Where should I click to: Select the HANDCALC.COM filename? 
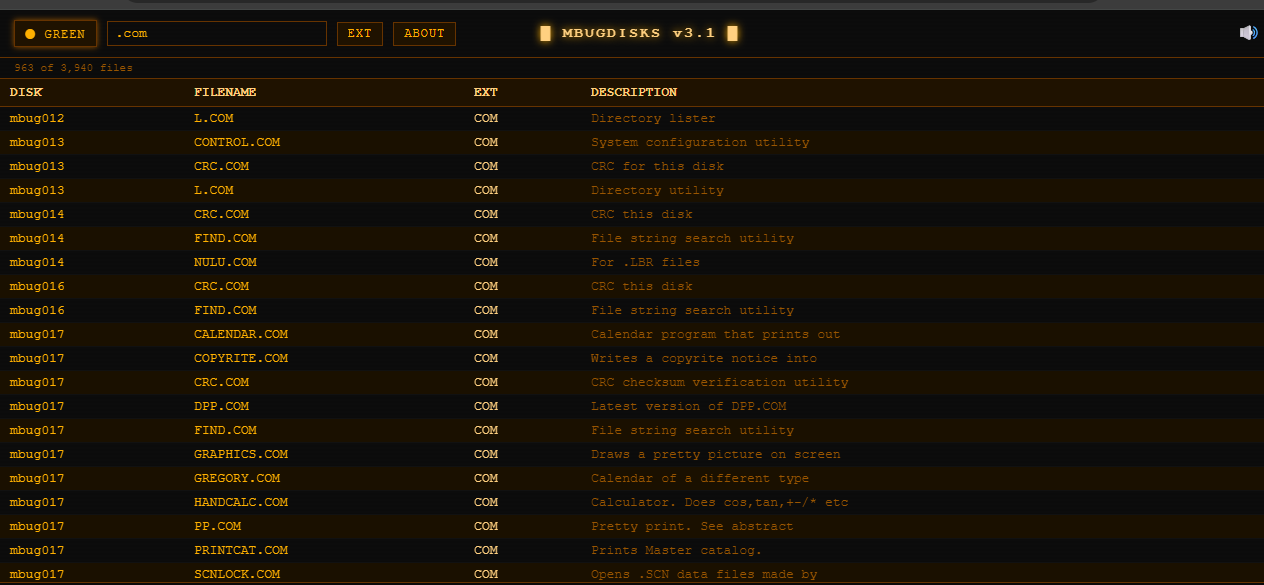[241, 502]
